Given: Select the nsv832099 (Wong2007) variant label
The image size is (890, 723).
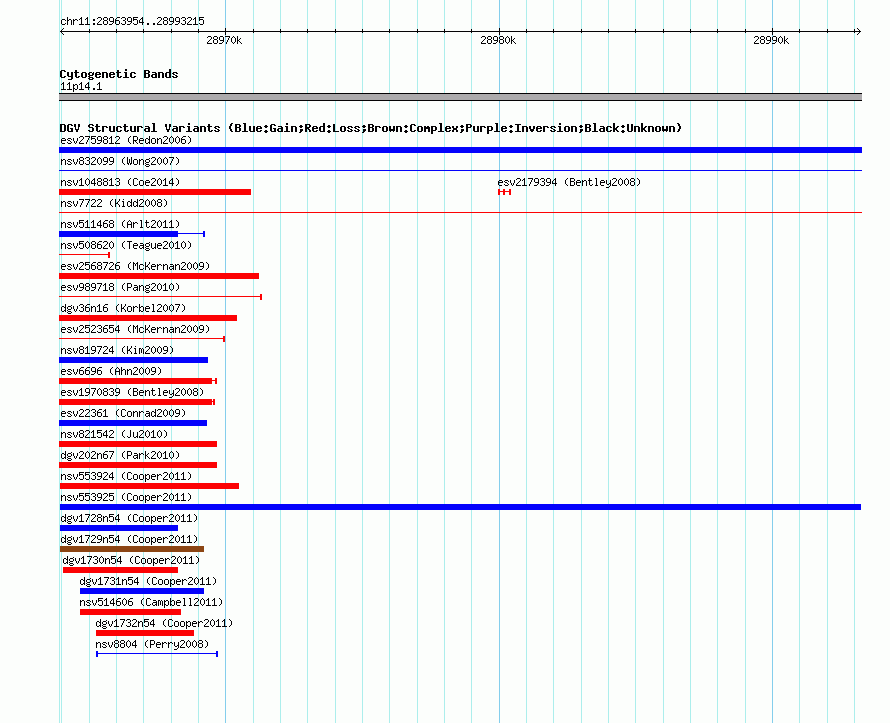Looking at the screenshot, I should click(x=120, y=161).
